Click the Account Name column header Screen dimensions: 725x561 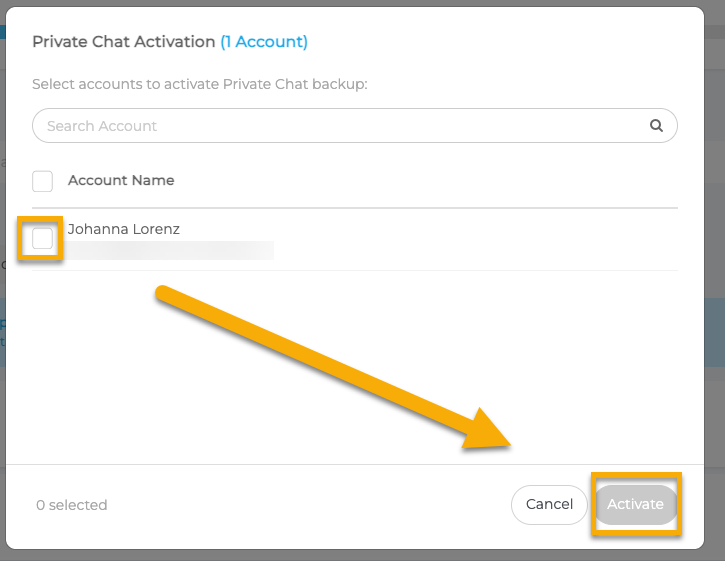[121, 181]
